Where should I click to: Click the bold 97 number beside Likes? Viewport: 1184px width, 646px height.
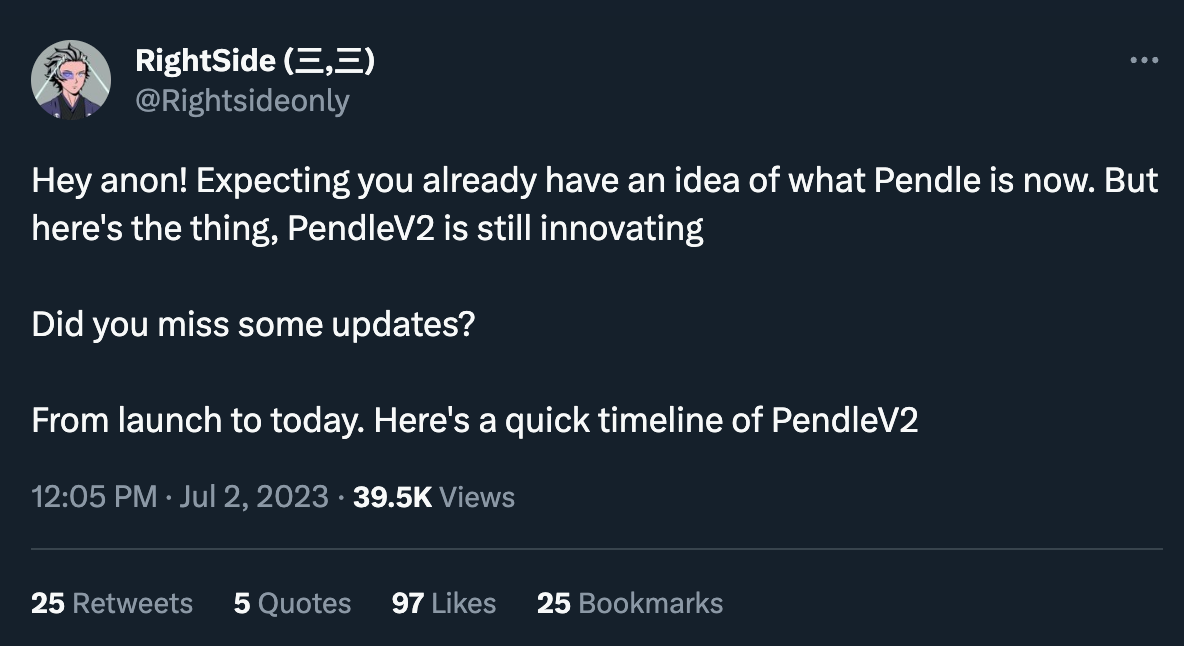pos(407,603)
